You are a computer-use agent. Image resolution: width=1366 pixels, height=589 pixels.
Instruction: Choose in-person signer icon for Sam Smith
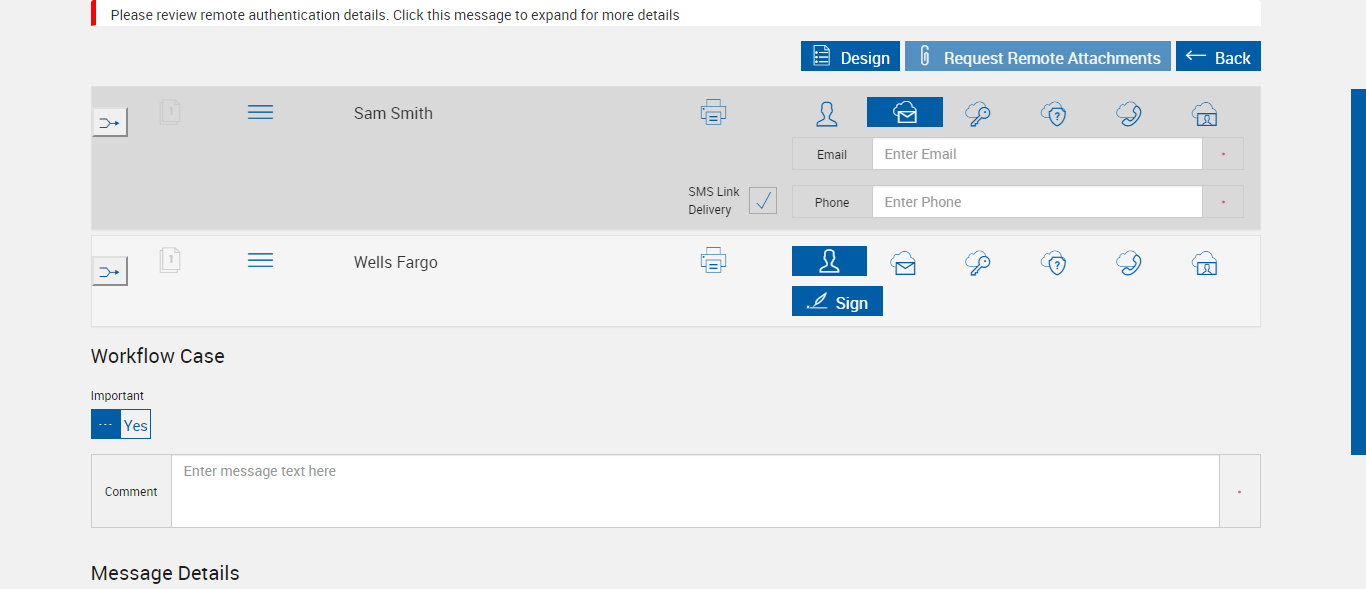coord(827,114)
